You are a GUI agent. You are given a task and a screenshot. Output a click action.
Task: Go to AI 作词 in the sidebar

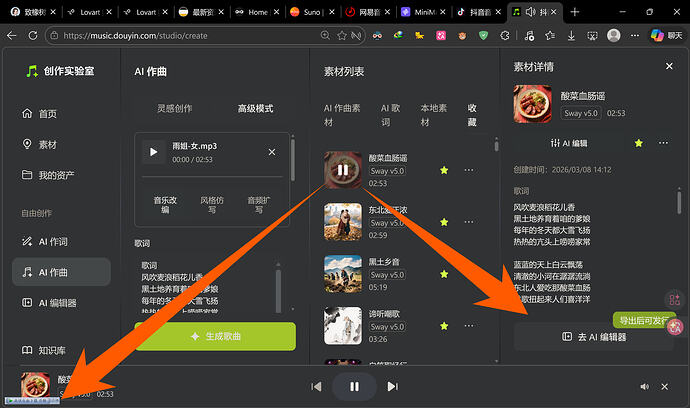pyautogui.click(x=45, y=241)
